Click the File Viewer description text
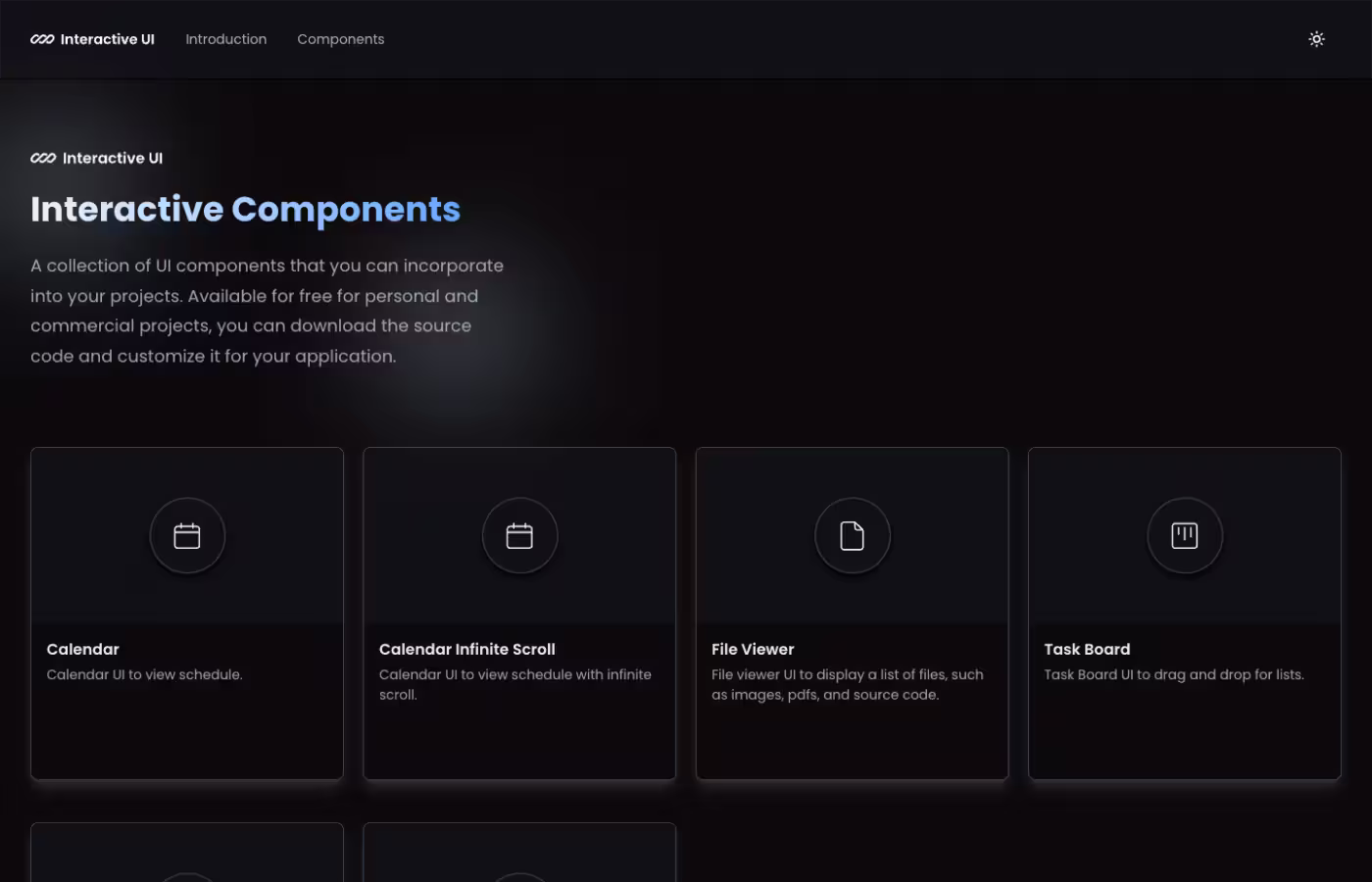Viewport: 1372px width, 882px height. 847,684
